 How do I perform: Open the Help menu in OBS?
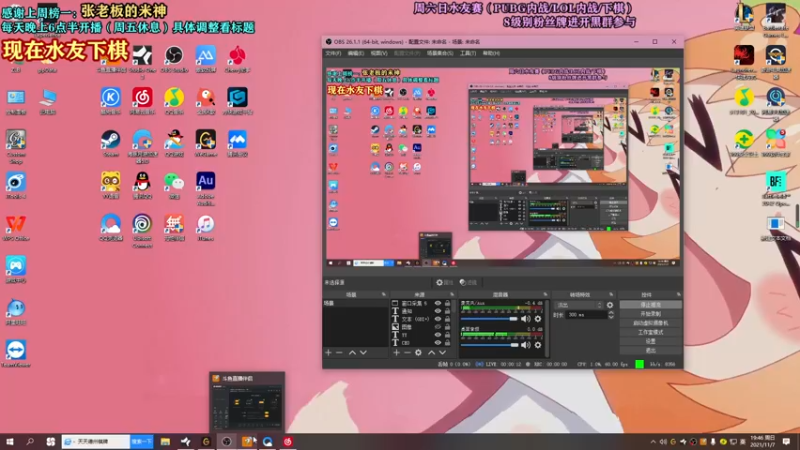click(491, 53)
